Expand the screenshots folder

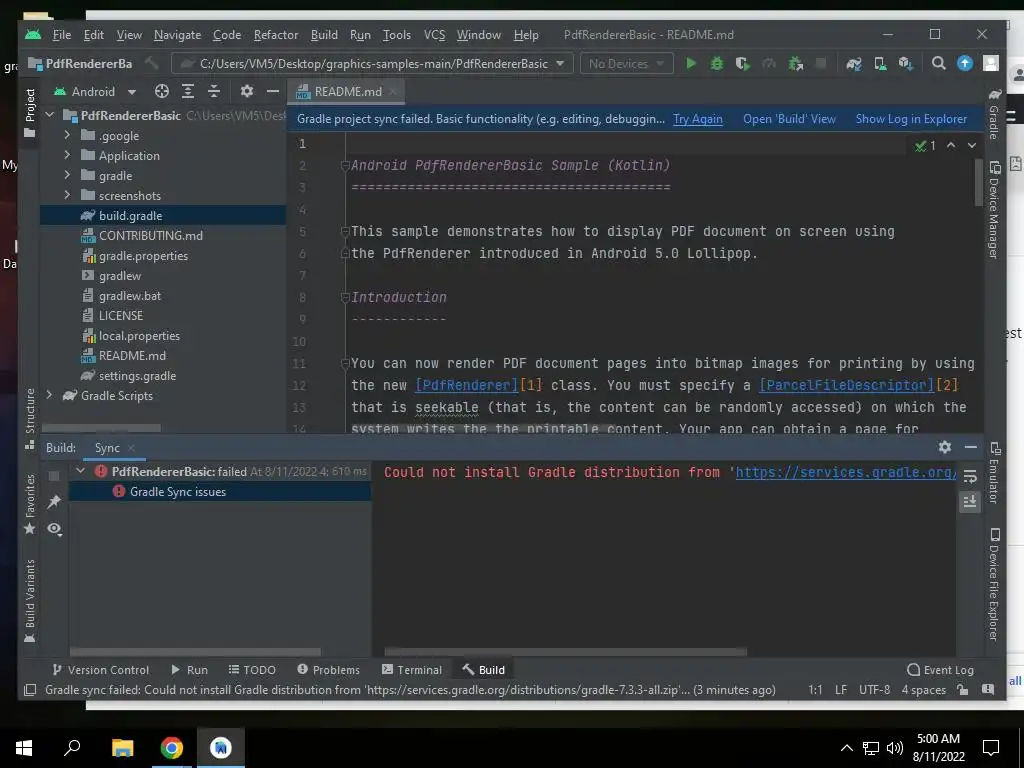tap(67, 195)
